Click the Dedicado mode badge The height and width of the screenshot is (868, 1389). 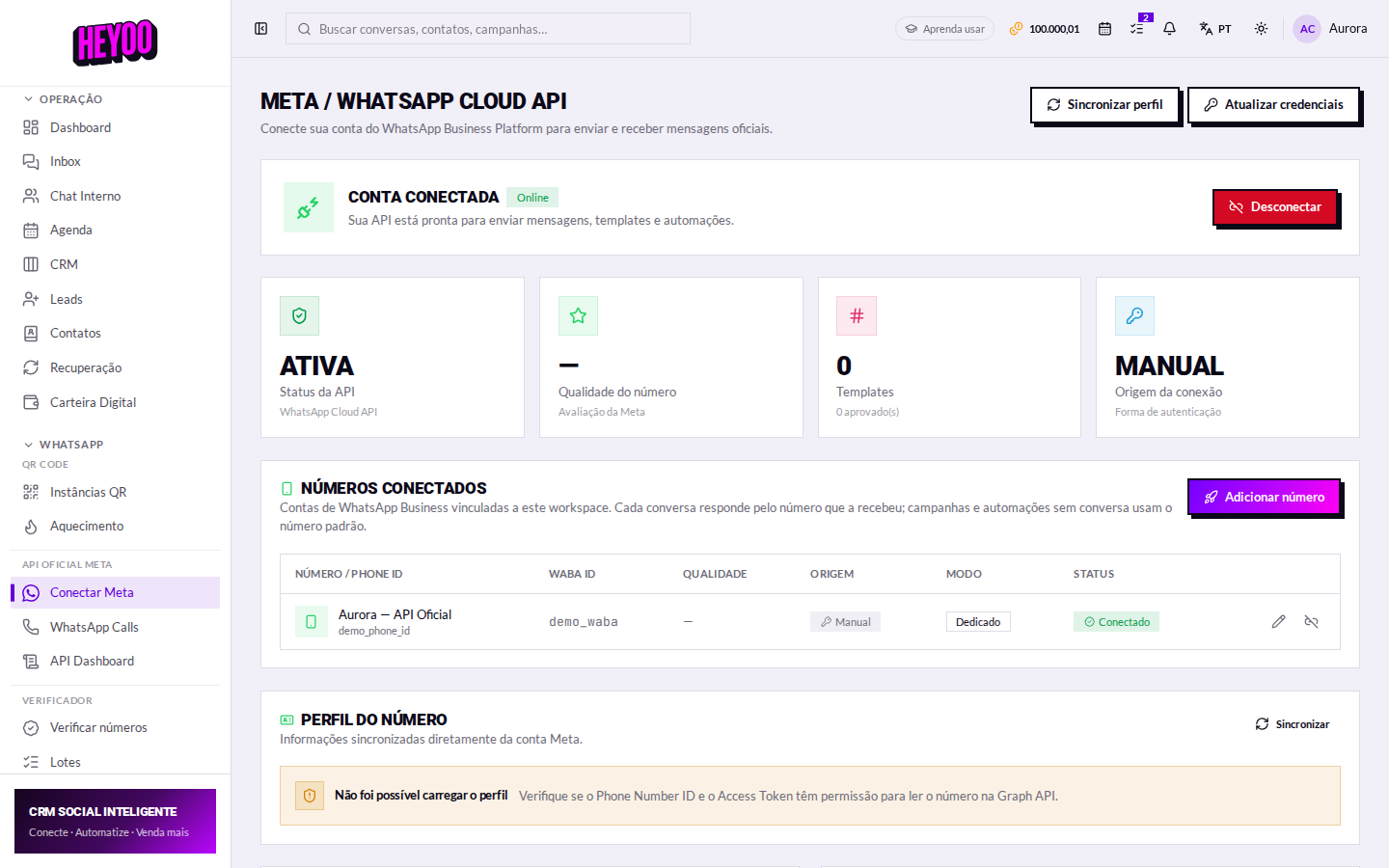[978, 622]
